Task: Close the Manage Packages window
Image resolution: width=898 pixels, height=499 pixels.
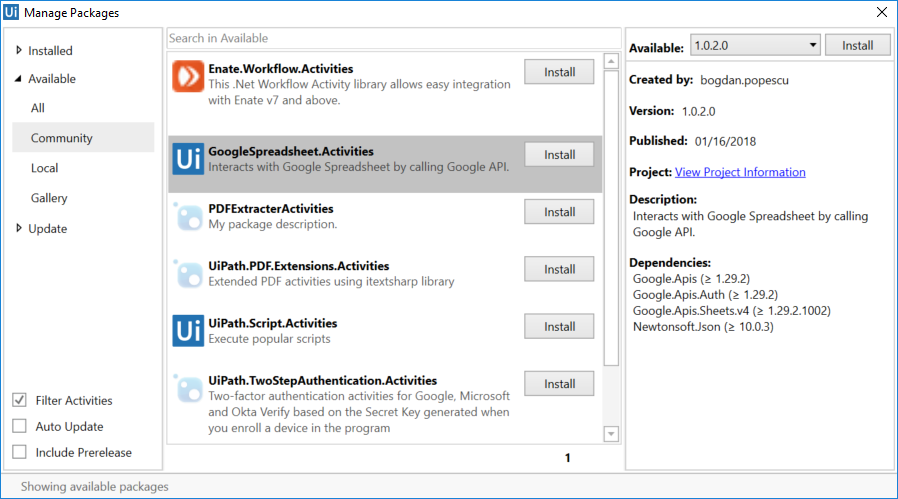Action: [x=882, y=12]
